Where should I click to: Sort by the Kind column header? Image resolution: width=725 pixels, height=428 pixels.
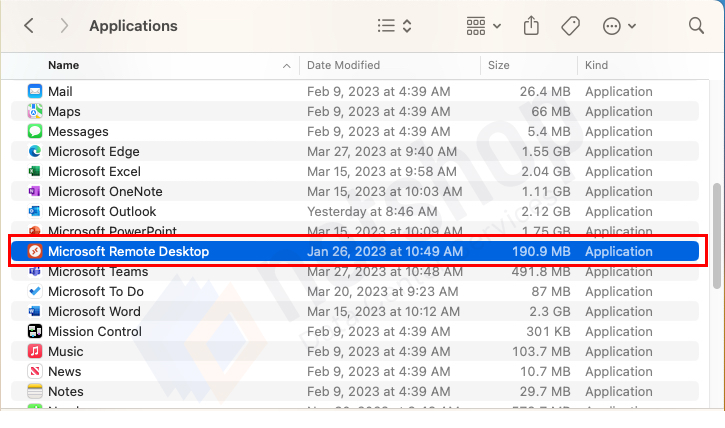(596, 65)
